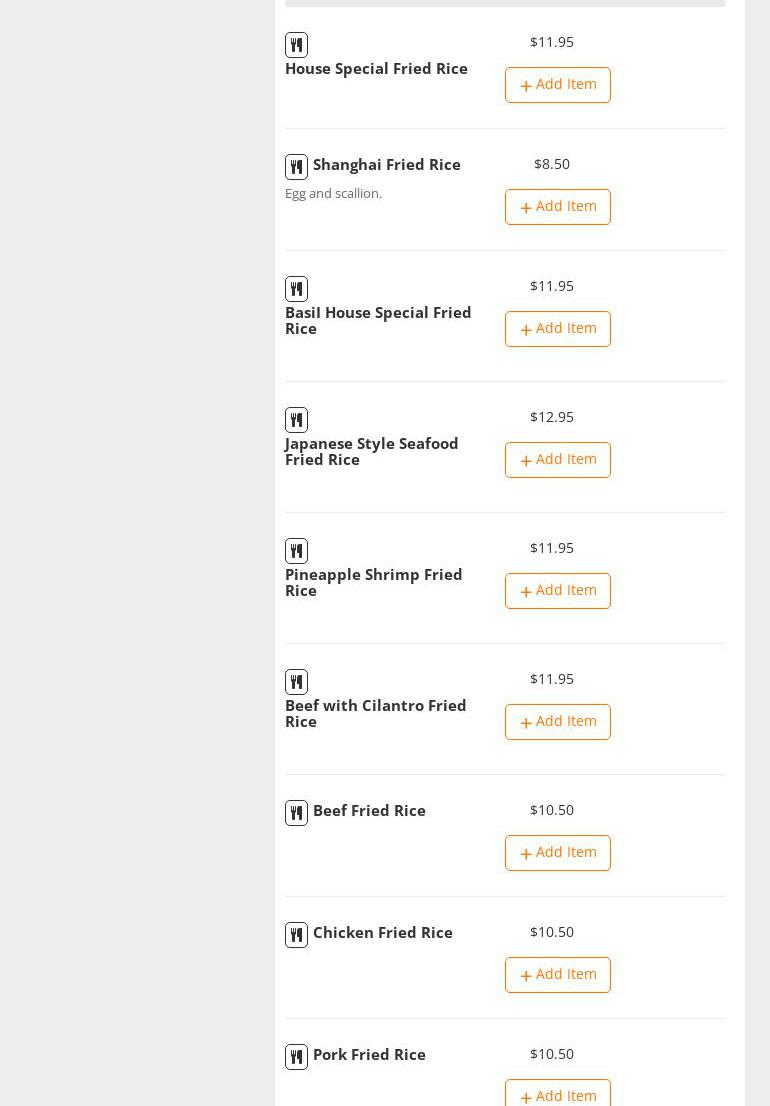Add Shanghai Fried Rice to order

[557, 207]
